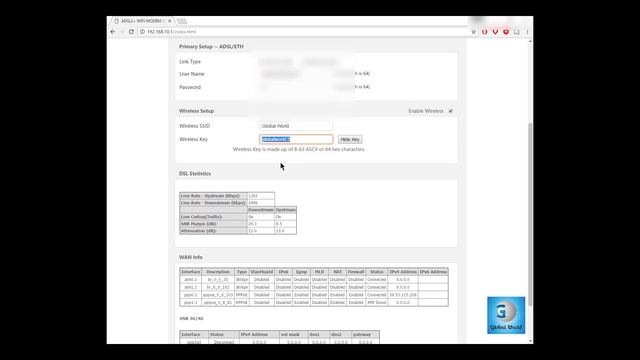Click the scrollbar down arrow
The height and width of the screenshot is (360, 640).
coord(530,341)
